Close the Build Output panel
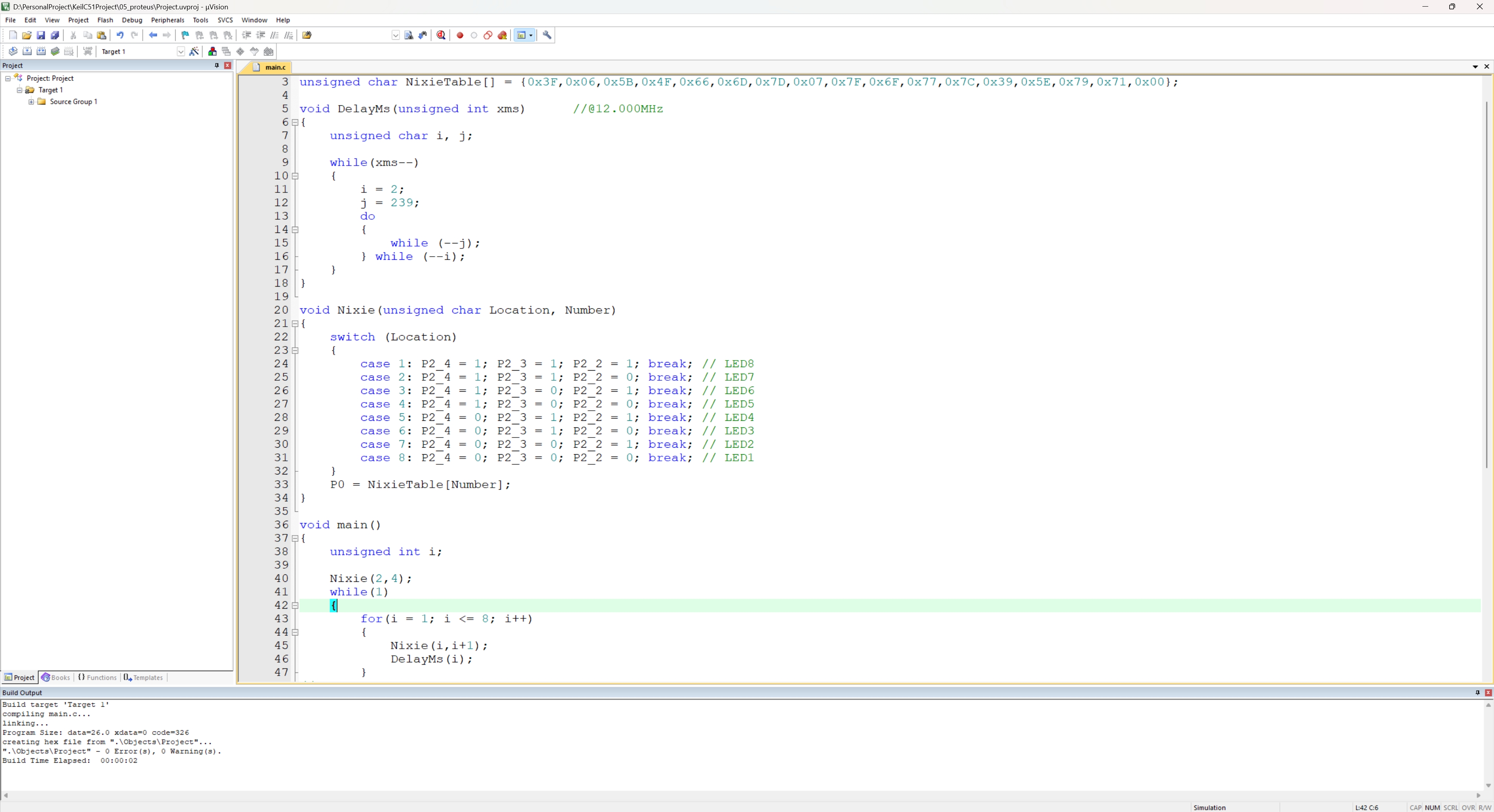 click(x=1488, y=693)
